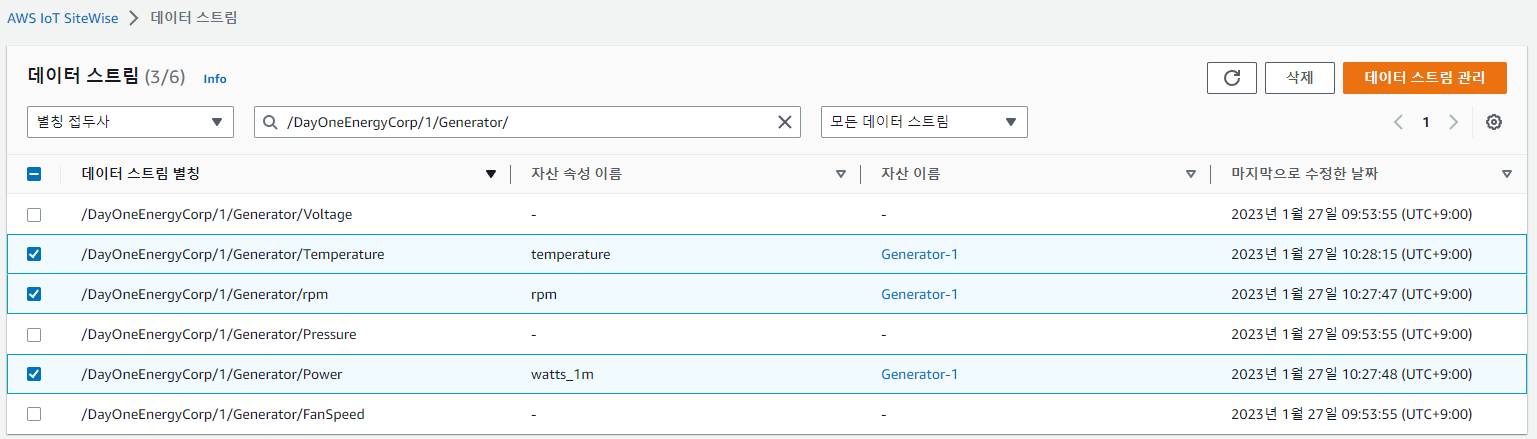The height and width of the screenshot is (439, 1537).
Task: Click the 자산 속성 이름 column header
Action: 576,174
